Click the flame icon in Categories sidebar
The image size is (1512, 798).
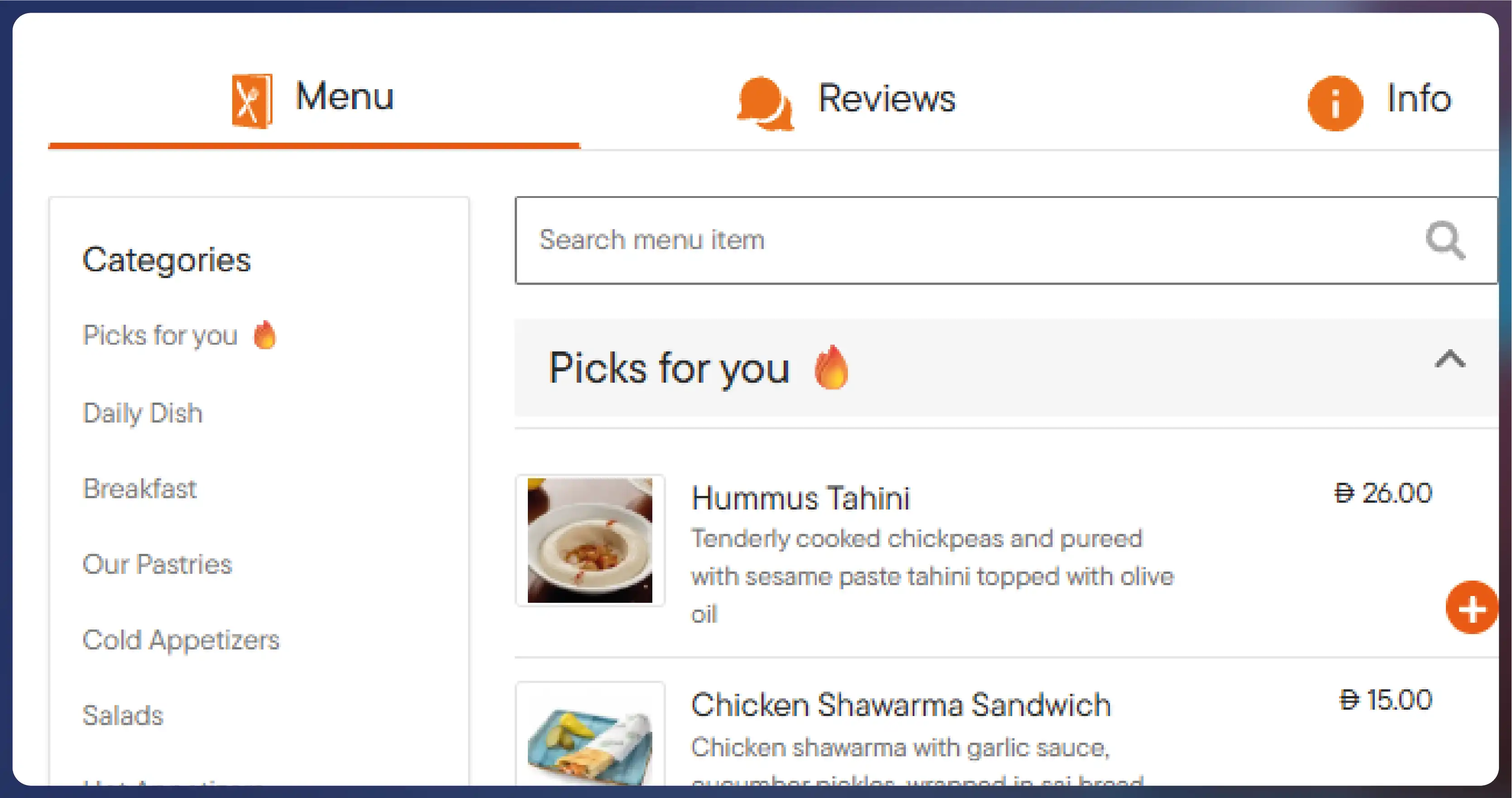[x=265, y=335]
